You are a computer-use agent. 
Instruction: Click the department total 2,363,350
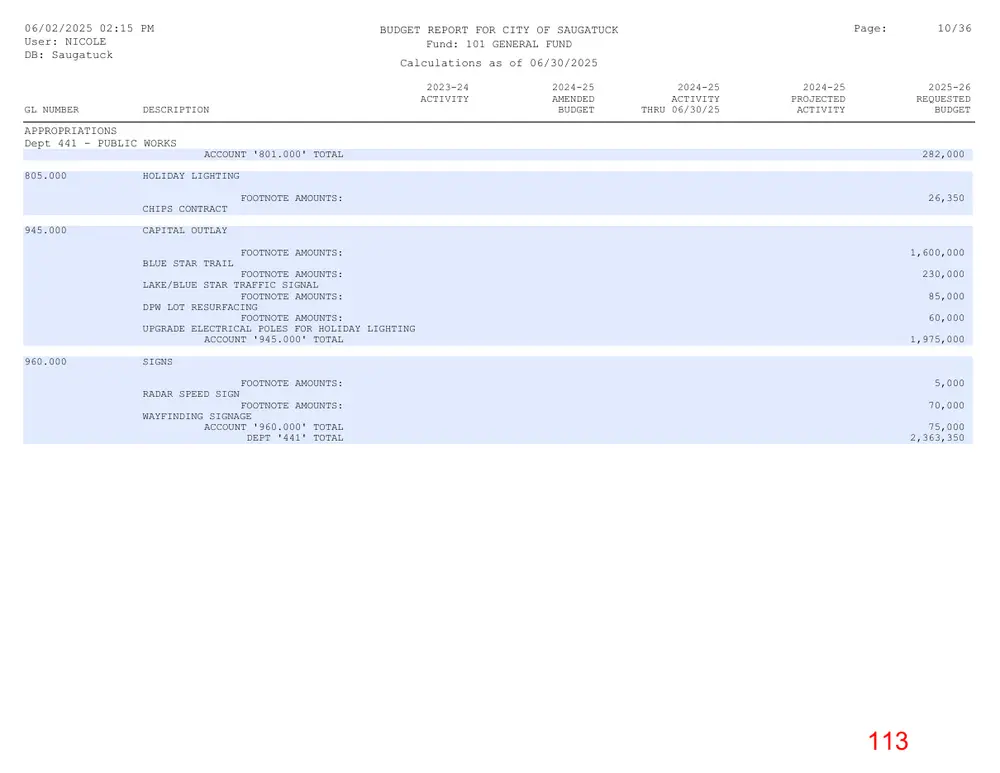point(938,438)
